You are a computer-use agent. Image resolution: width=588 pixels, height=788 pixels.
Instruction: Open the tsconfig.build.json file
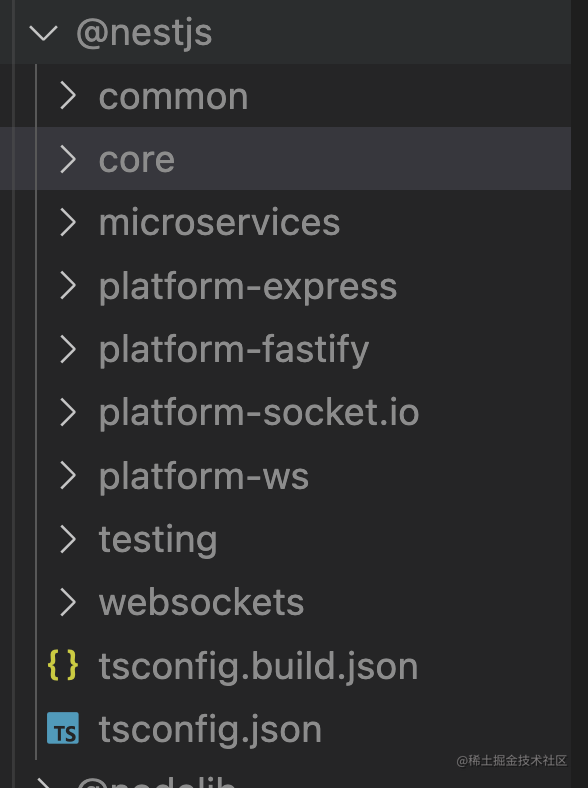click(258, 667)
